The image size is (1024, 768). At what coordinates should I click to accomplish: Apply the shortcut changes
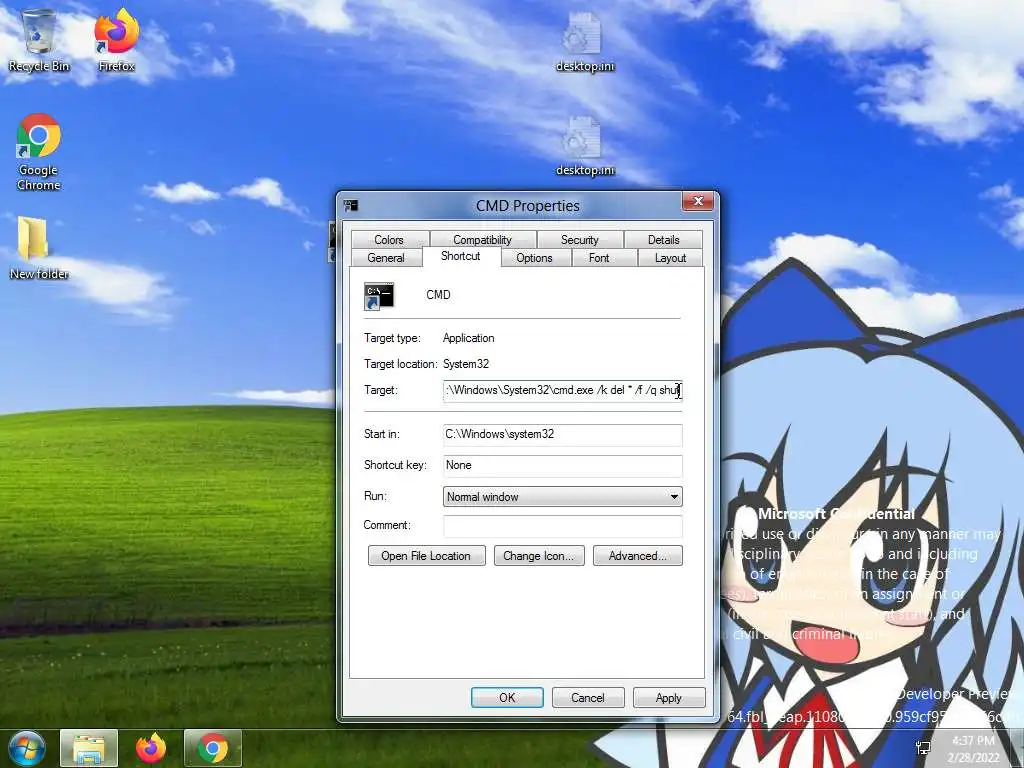669,697
